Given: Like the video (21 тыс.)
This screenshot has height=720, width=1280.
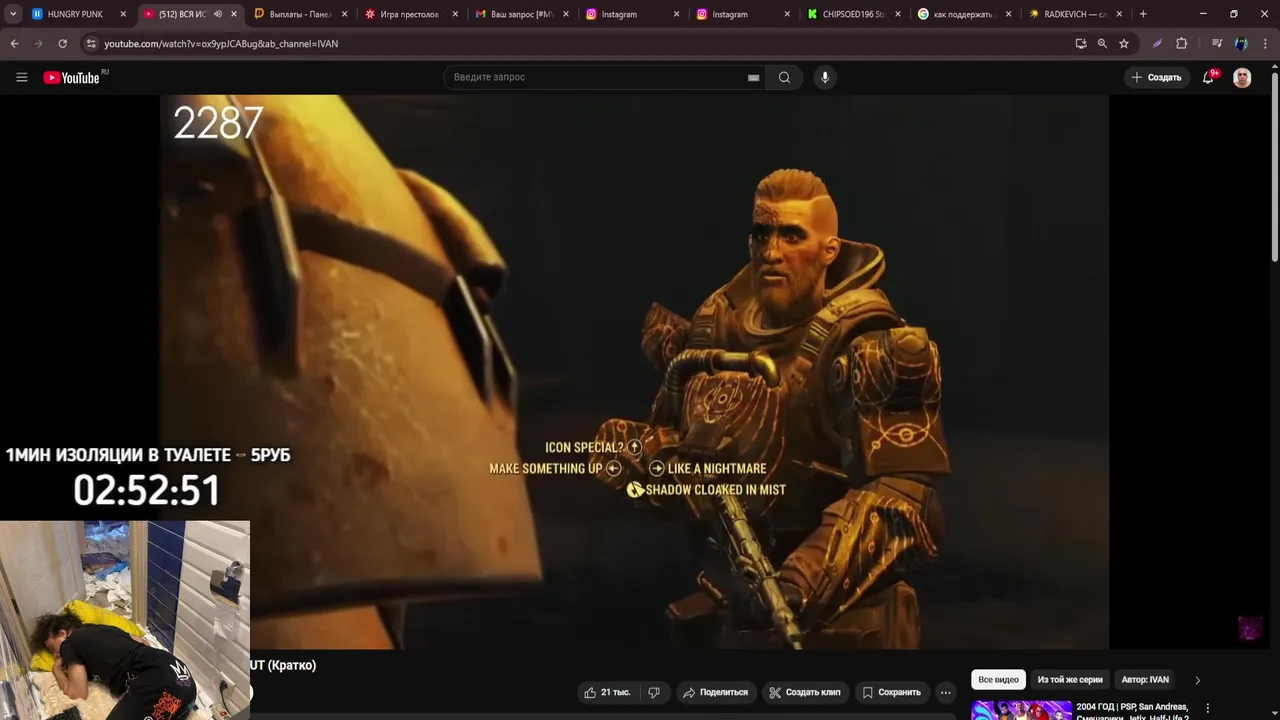Looking at the screenshot, I should [x=607, y=692].
